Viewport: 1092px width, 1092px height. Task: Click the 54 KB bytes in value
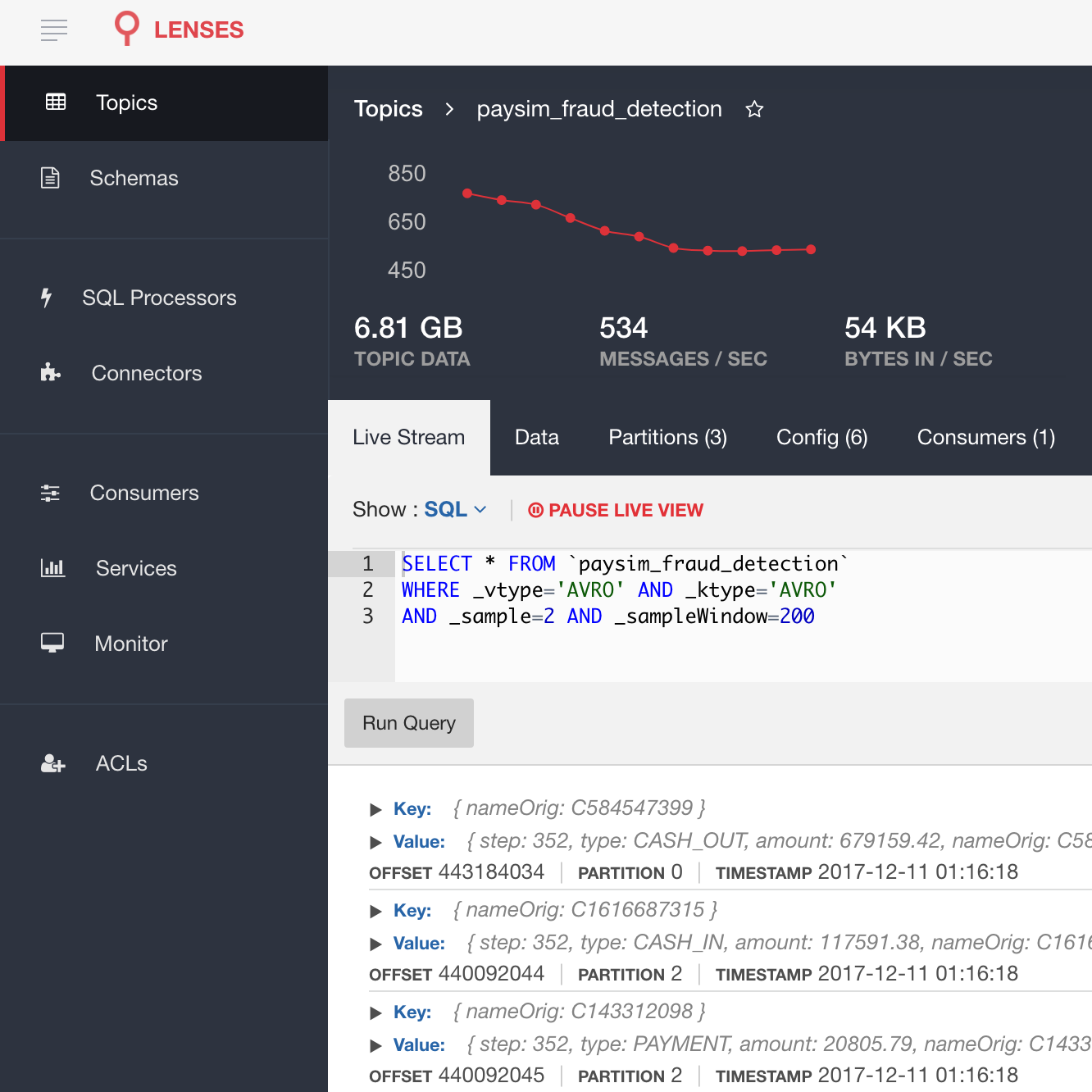(885, 328)
